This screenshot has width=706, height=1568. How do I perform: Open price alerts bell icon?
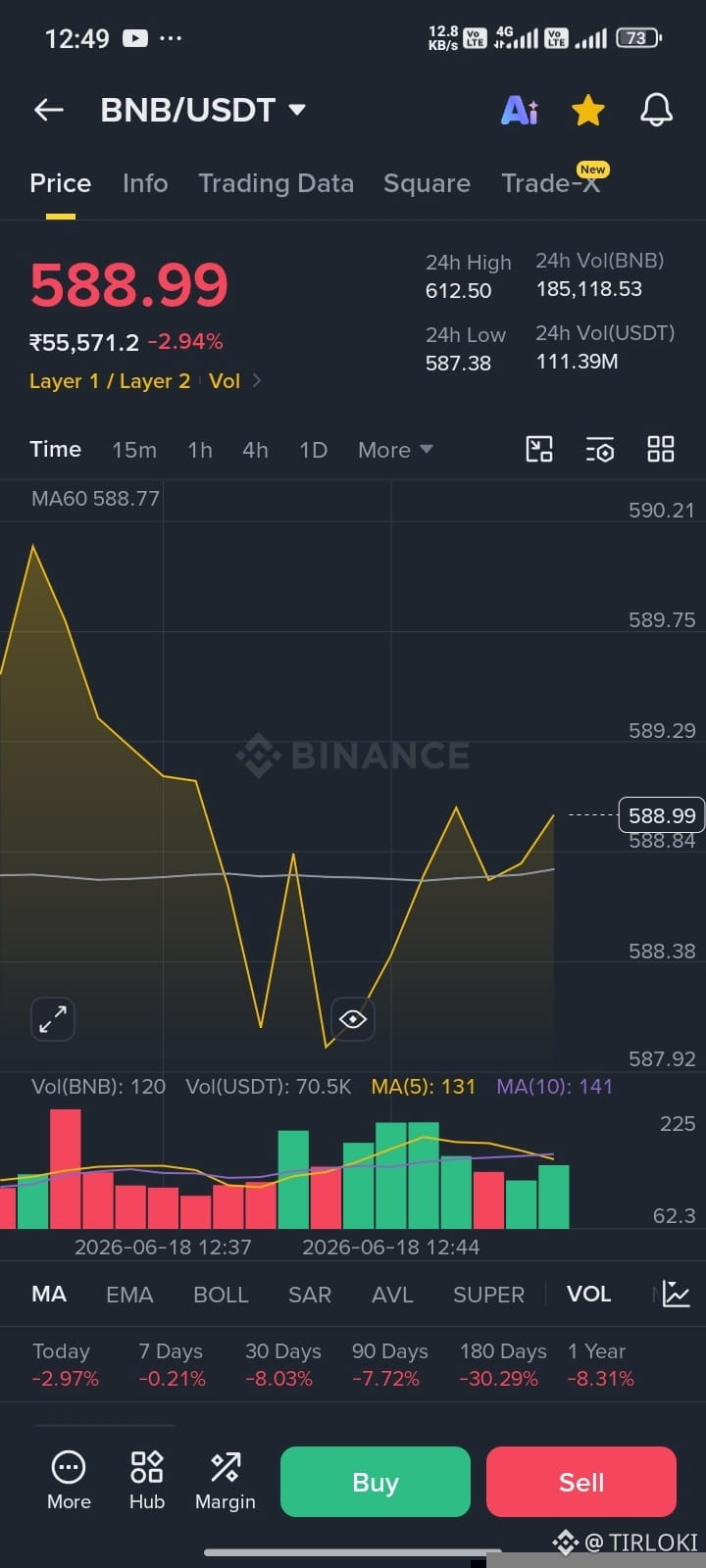point(656,110)
